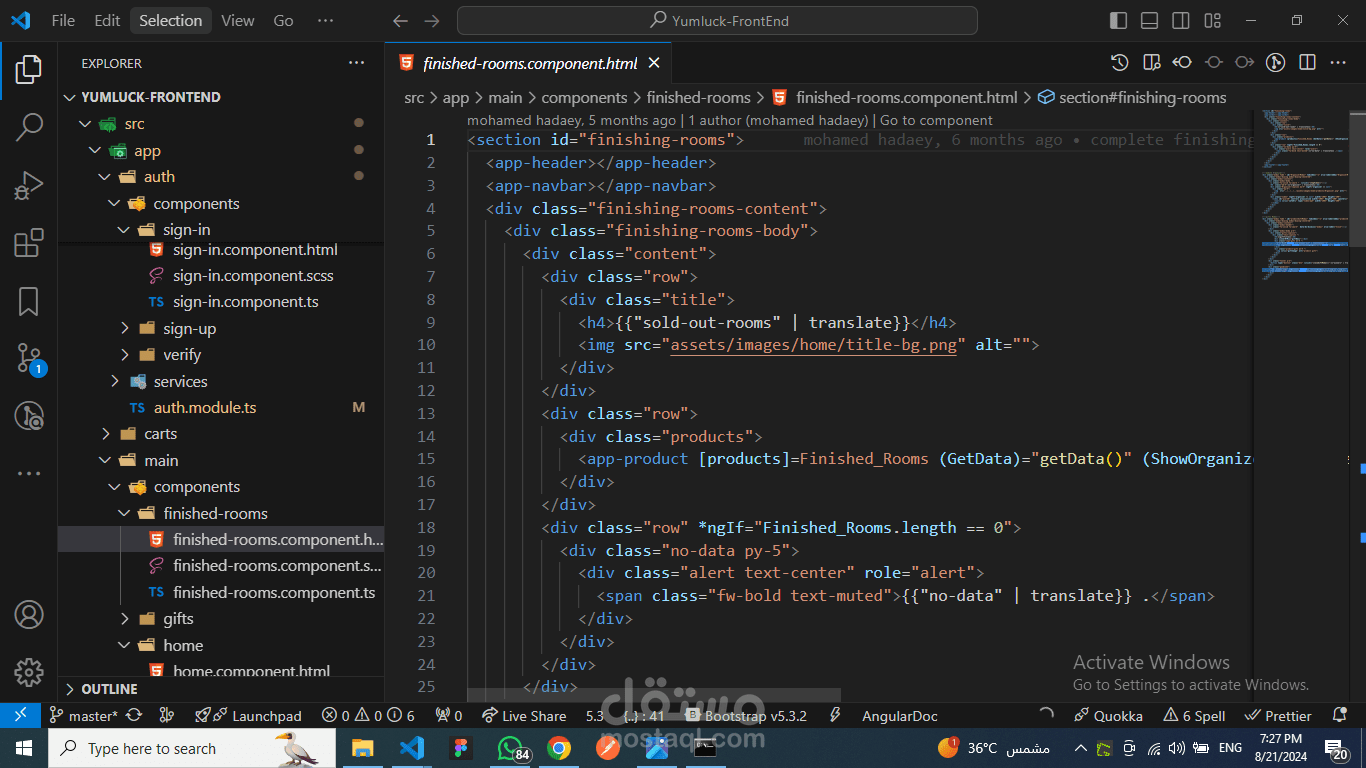This screenshot has width=1366, height=768.
Task: Click the Open Preview to the Side icon
Action: tap(1151, 63)
